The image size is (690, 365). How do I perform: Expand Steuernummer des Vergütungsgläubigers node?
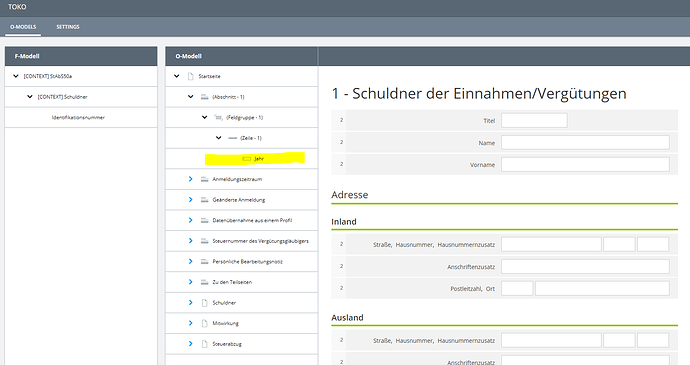click(x=191, y=241)
